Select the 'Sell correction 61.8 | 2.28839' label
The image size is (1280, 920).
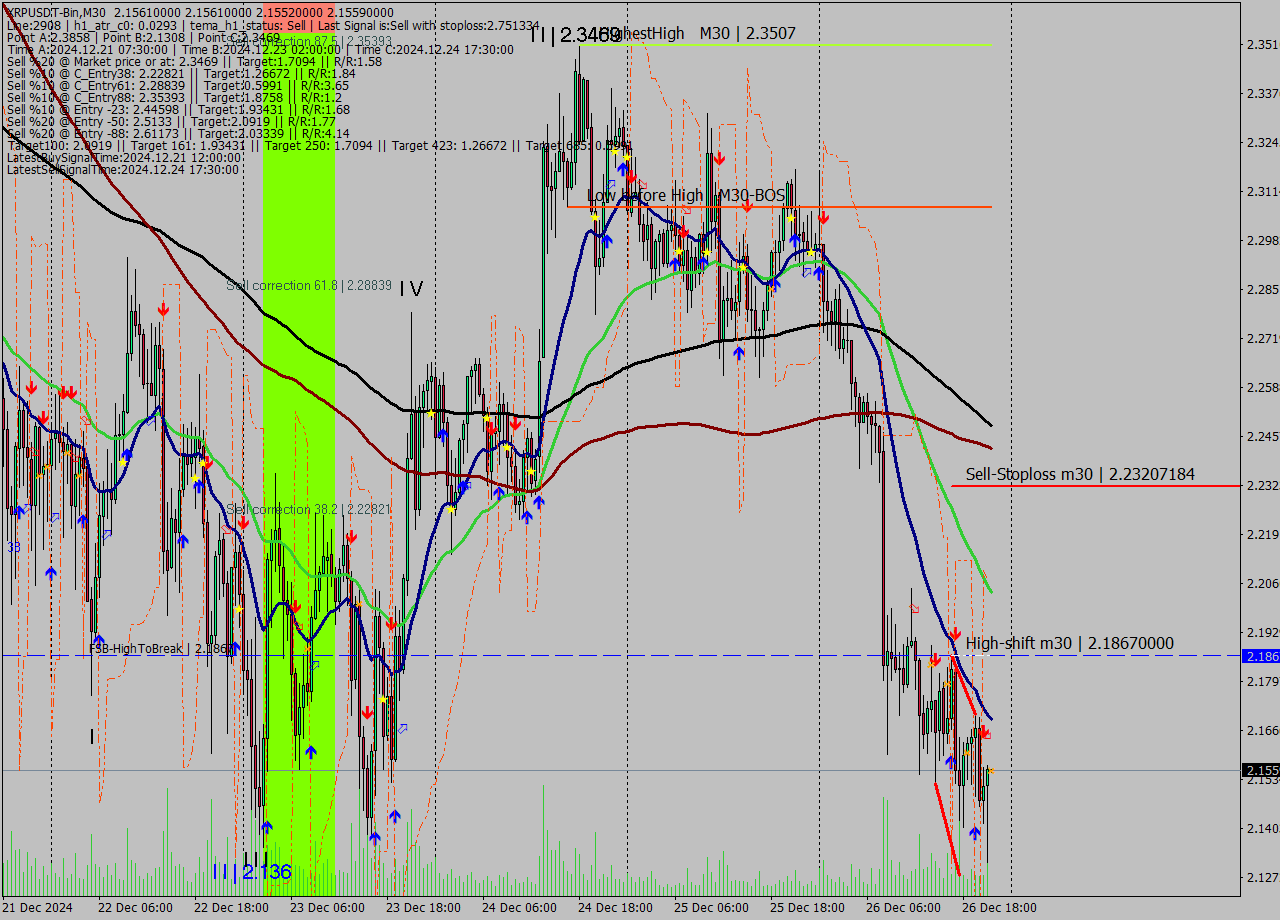pos(309,285)
